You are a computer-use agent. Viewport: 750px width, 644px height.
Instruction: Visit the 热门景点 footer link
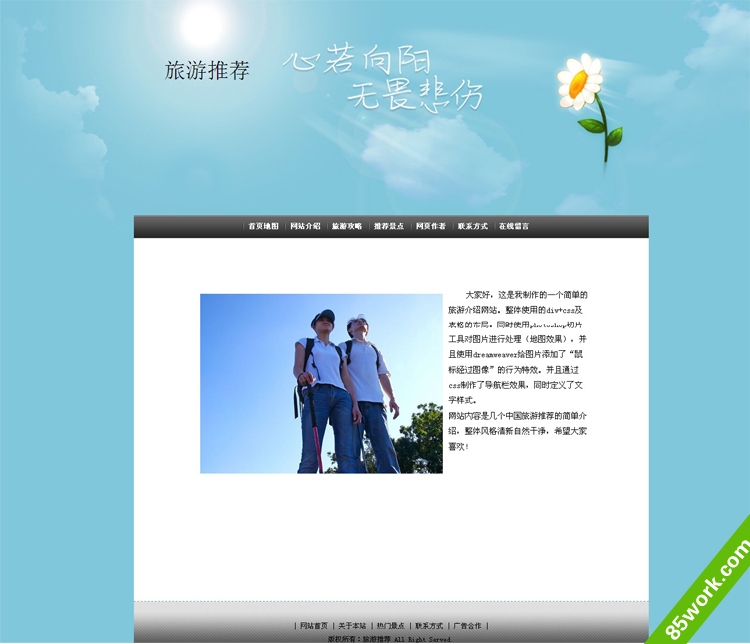point(390,626)
